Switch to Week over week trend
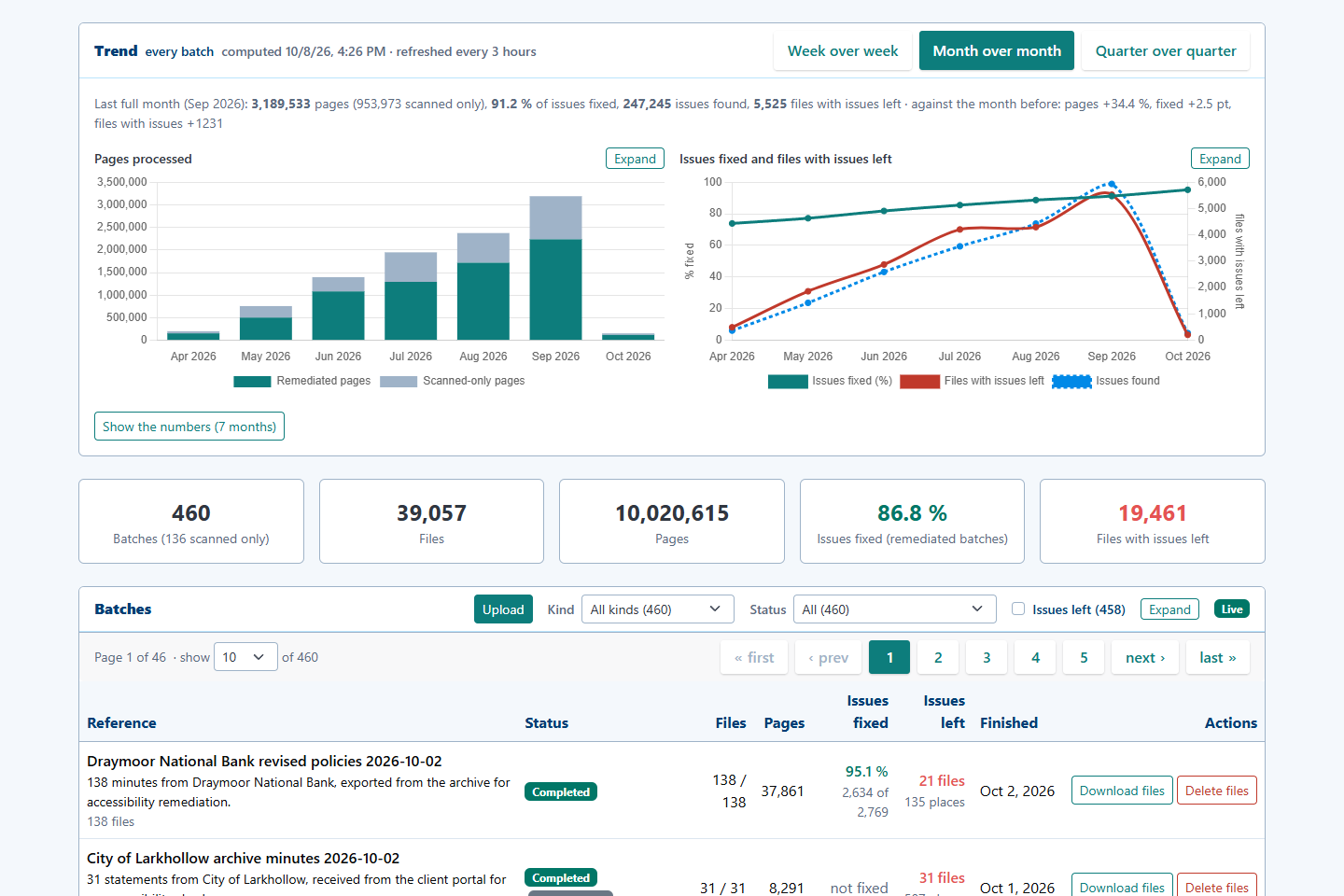1344x896 pixels. 843,51
